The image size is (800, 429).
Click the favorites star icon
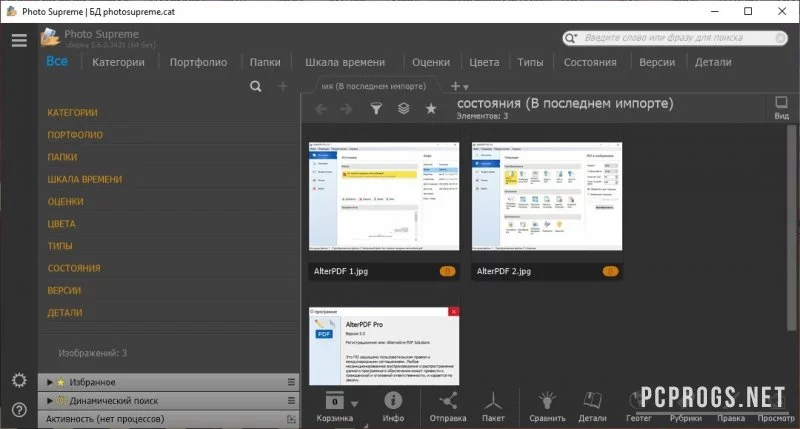(x=431, y=108)
